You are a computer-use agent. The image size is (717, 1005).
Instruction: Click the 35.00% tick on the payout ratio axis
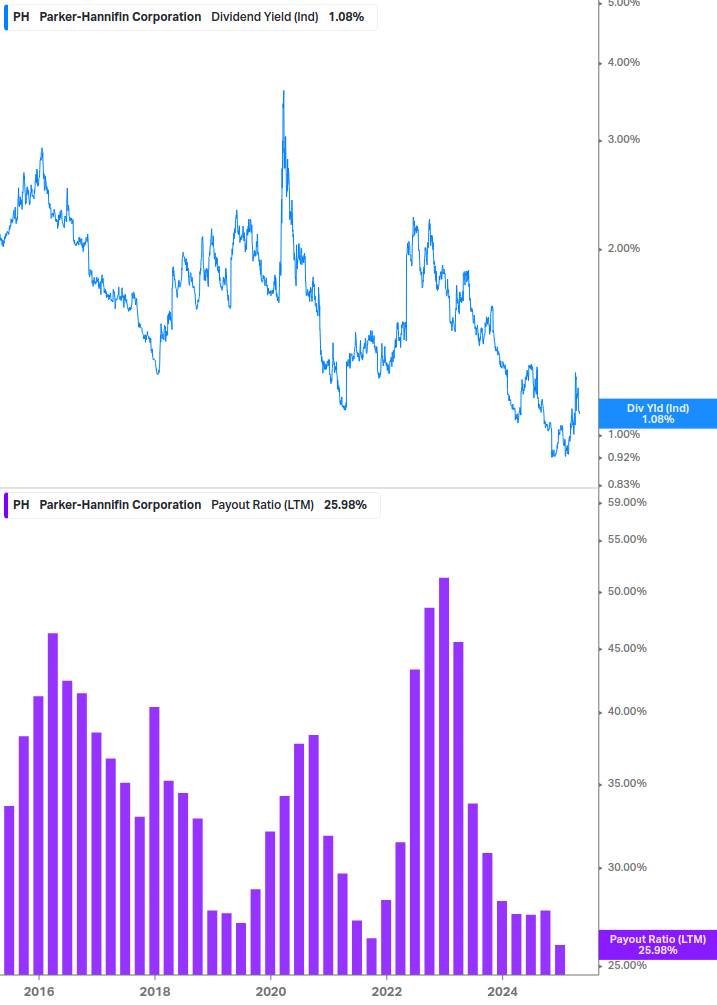pos(627,783)
